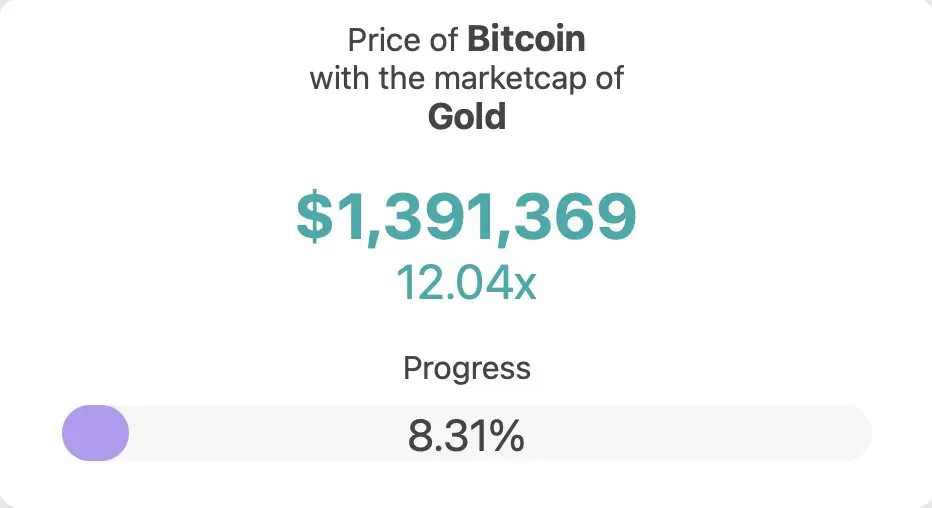
Task: Click the percent symbol after 8.31
Action: click(508, 437)
